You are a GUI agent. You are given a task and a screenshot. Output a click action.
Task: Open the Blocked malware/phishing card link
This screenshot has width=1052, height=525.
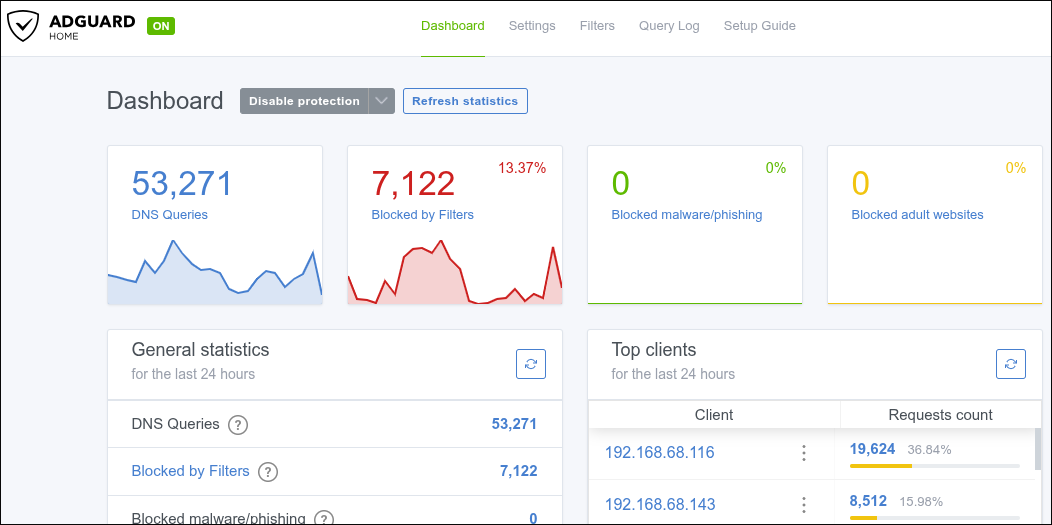(687, 215)
